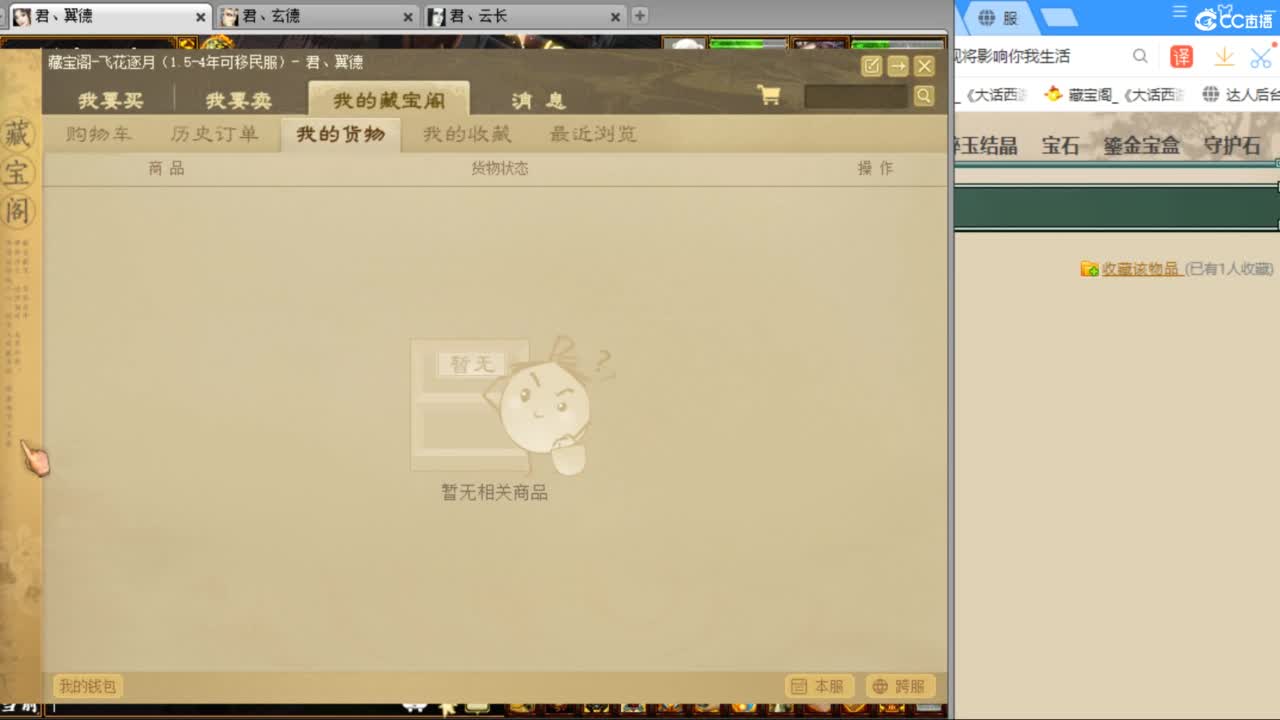The image size is (1280, 720).
Task: Select the 我的藏宝阁 tab
Action: pos(389,100)
